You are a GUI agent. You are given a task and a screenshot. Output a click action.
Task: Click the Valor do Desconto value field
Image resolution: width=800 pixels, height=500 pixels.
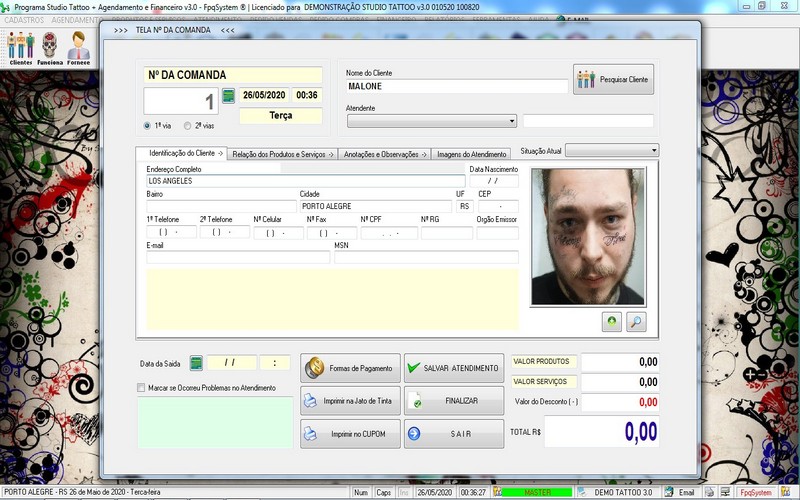click(620, 402)
